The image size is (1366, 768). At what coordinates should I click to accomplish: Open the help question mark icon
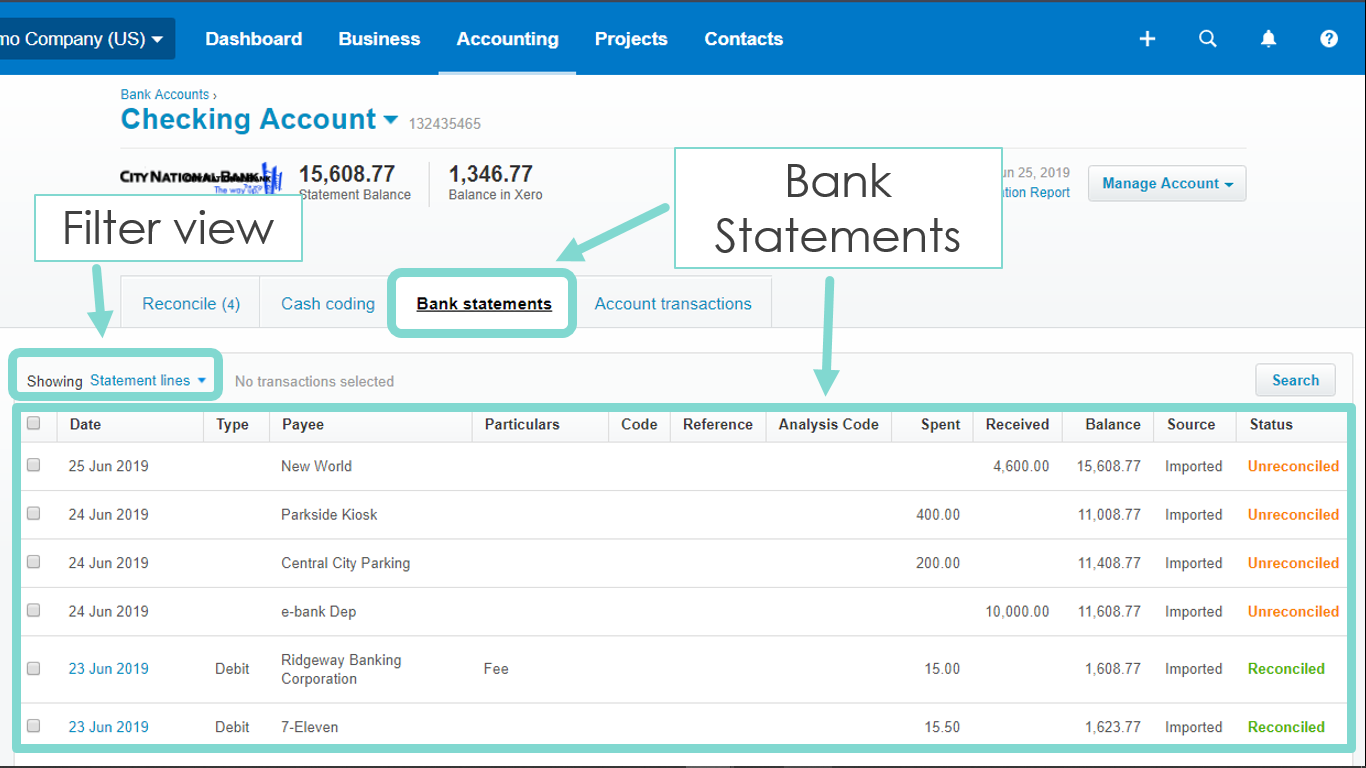1328,38
